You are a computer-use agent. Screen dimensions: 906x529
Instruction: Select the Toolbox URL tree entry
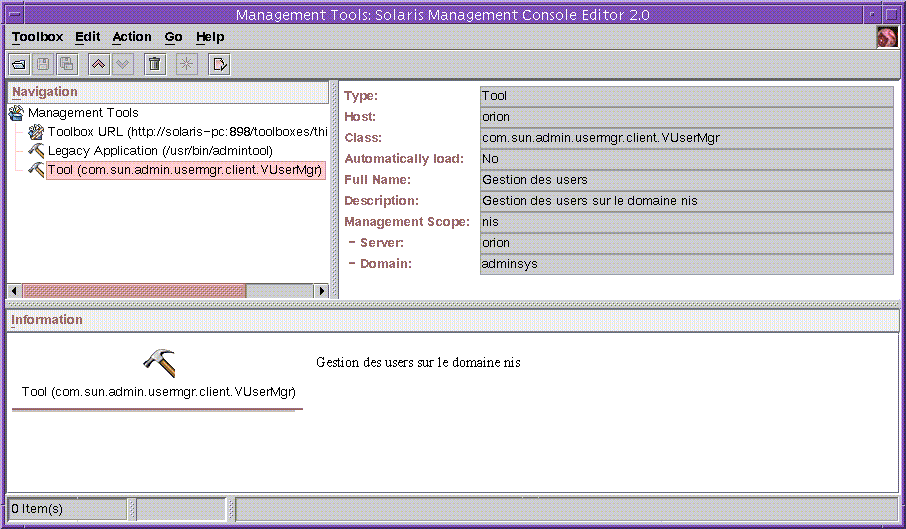coord(187,132)
